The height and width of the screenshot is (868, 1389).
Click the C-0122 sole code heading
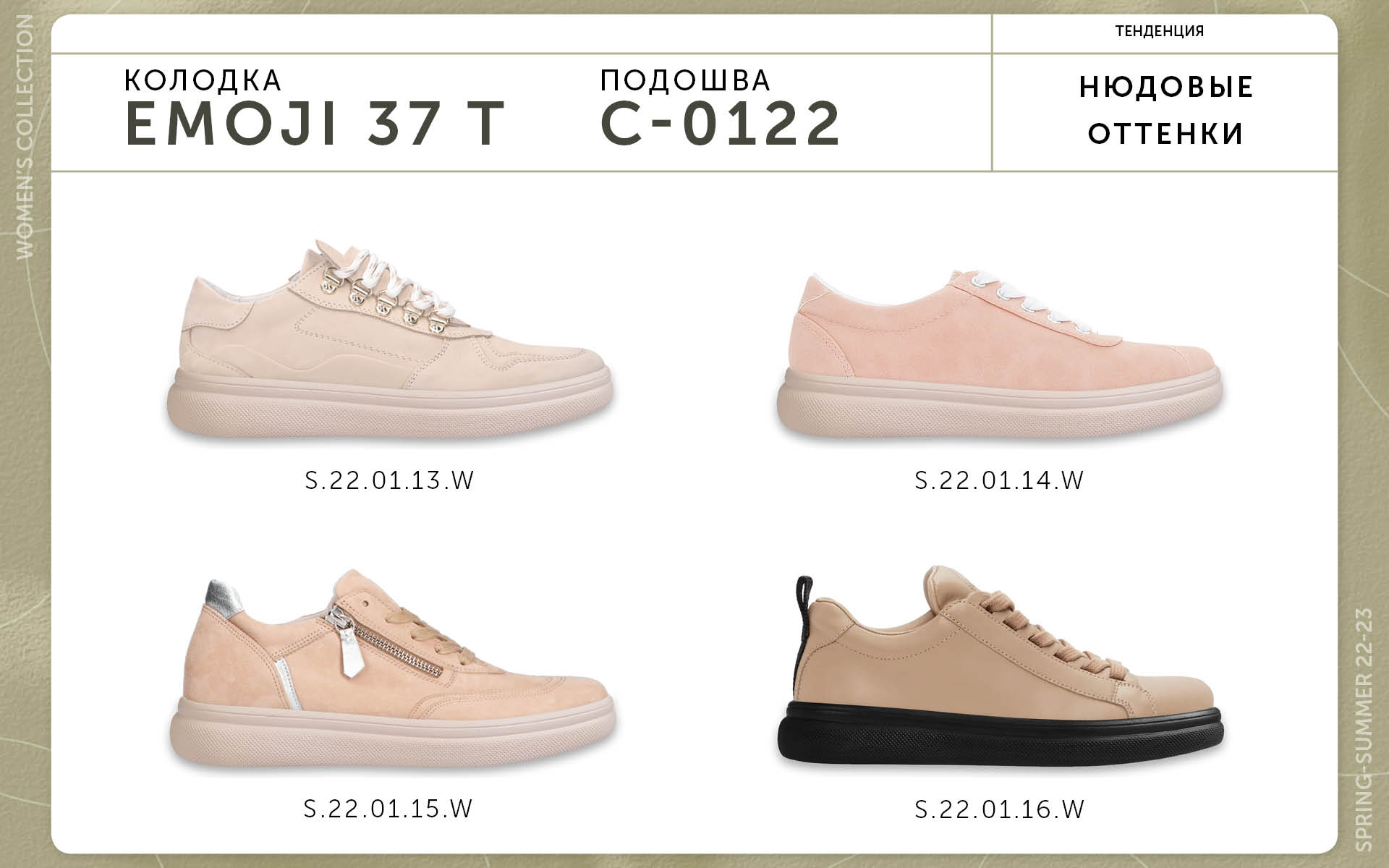pyautogui.click(x=721, y=124)
